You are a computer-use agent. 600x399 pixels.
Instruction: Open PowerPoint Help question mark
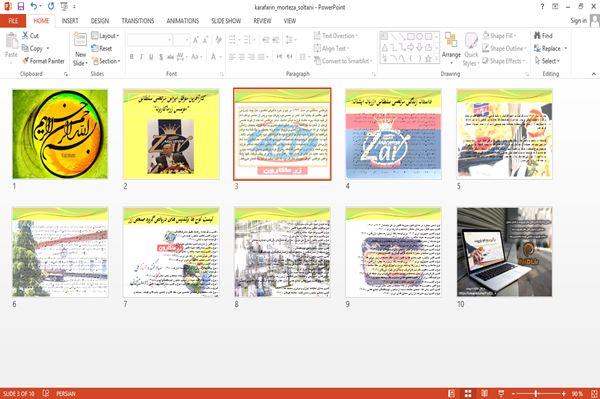click(x=542, y=7)
